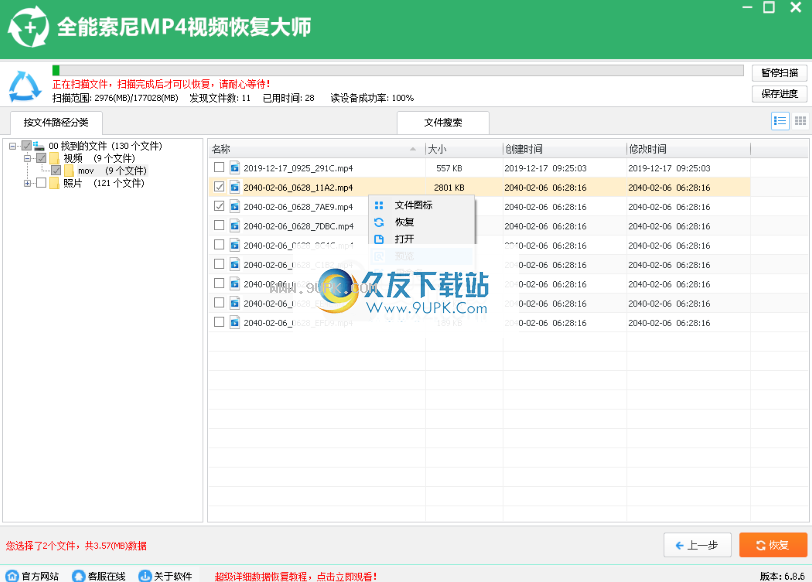Click file icon of 2040-02-06_0628_11A2.mp4

point(235,187)
